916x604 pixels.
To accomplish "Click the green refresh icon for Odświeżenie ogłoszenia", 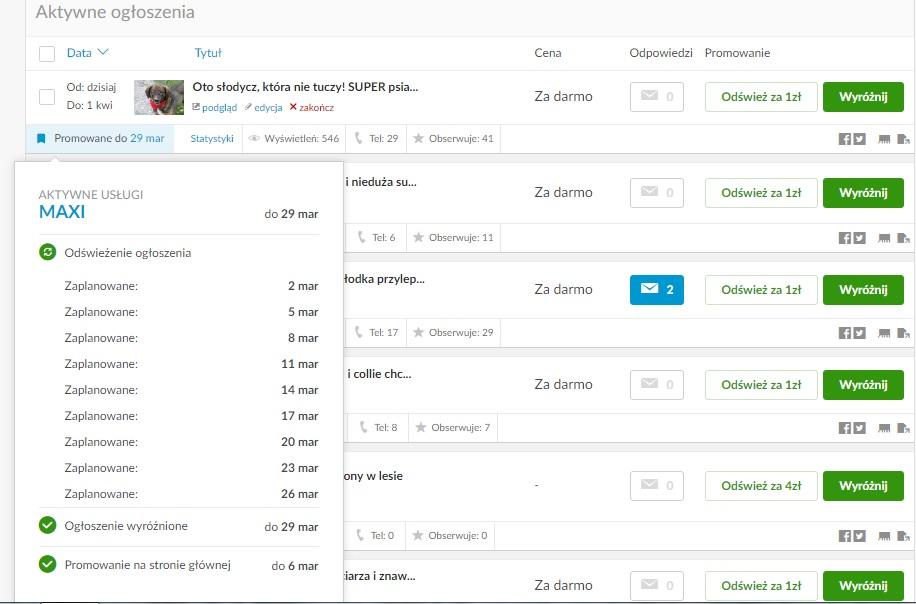I will [x=47, y=252].
